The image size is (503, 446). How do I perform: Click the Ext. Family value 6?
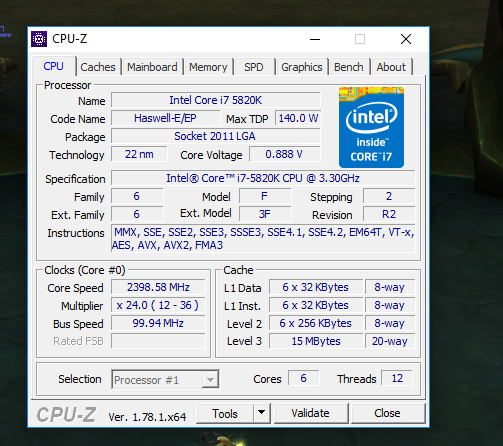137,214
